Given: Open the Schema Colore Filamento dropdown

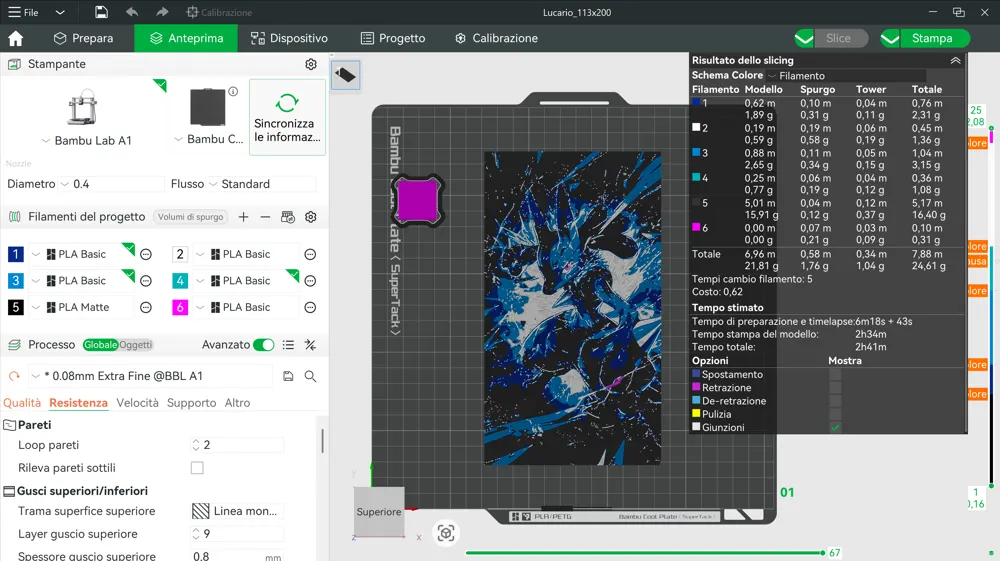Looking at the screenshot, I should pos(845,76).
